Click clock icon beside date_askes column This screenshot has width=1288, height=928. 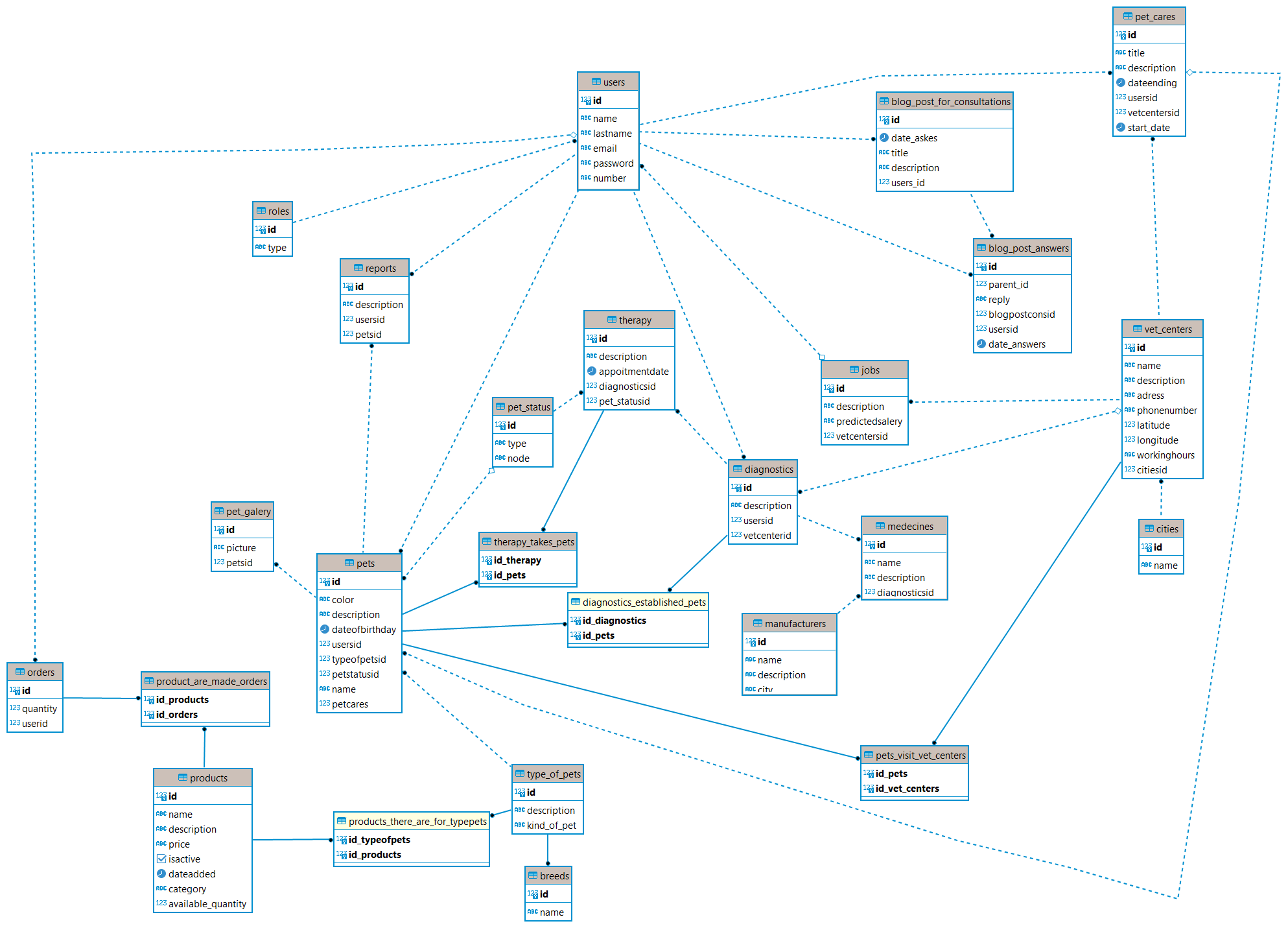pyautogui.click(x=884, y=138)
